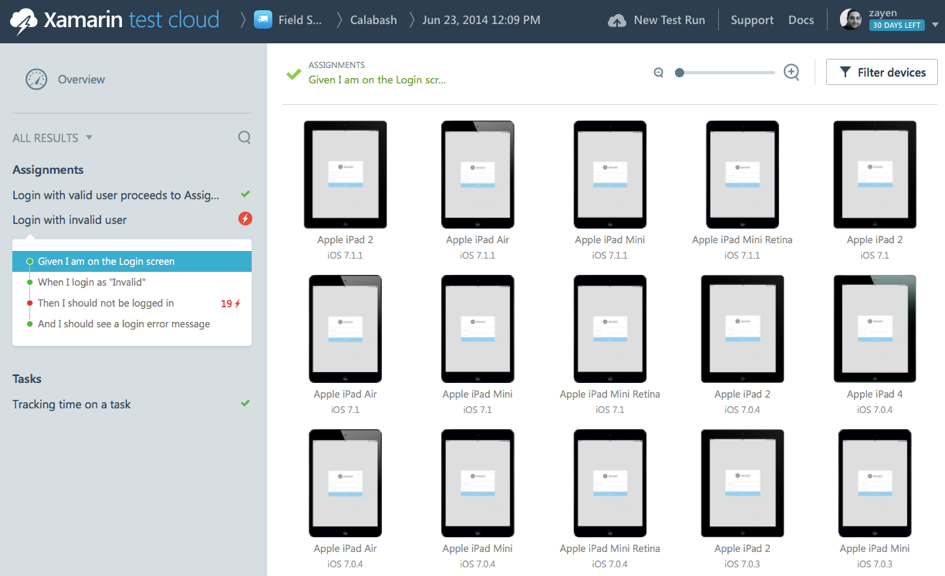Open Apple iPad Mini Retina iOS 7.1.1 thumbnail
The height and width of the screenshot is (576, 945).
coord(742,175)
